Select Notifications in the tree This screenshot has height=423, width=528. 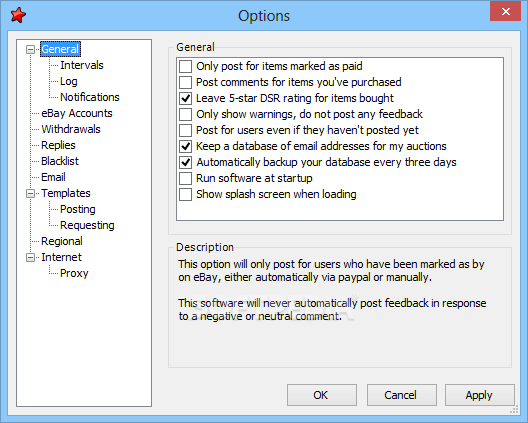click(x=90, y=97)
